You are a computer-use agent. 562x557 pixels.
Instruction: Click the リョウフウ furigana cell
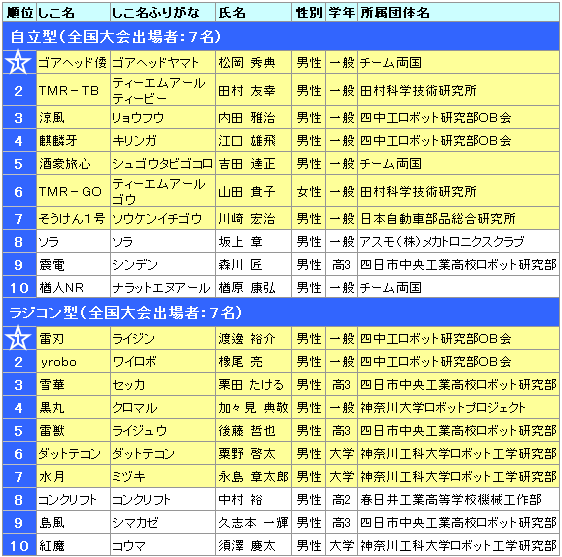pos(163,118)
